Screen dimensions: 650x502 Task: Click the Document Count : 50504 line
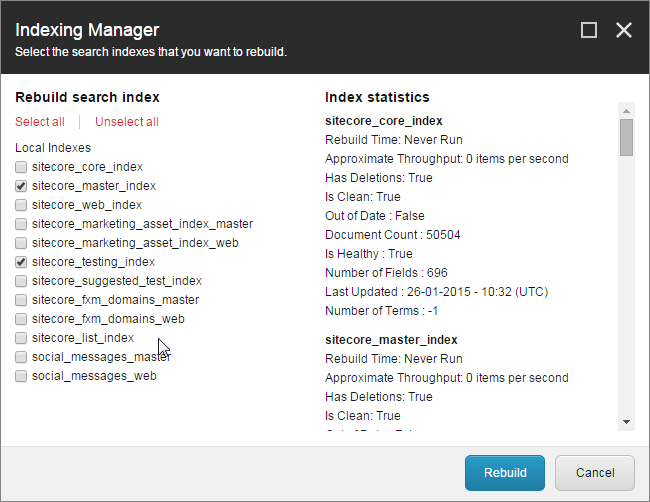click(x=393, y=235)
